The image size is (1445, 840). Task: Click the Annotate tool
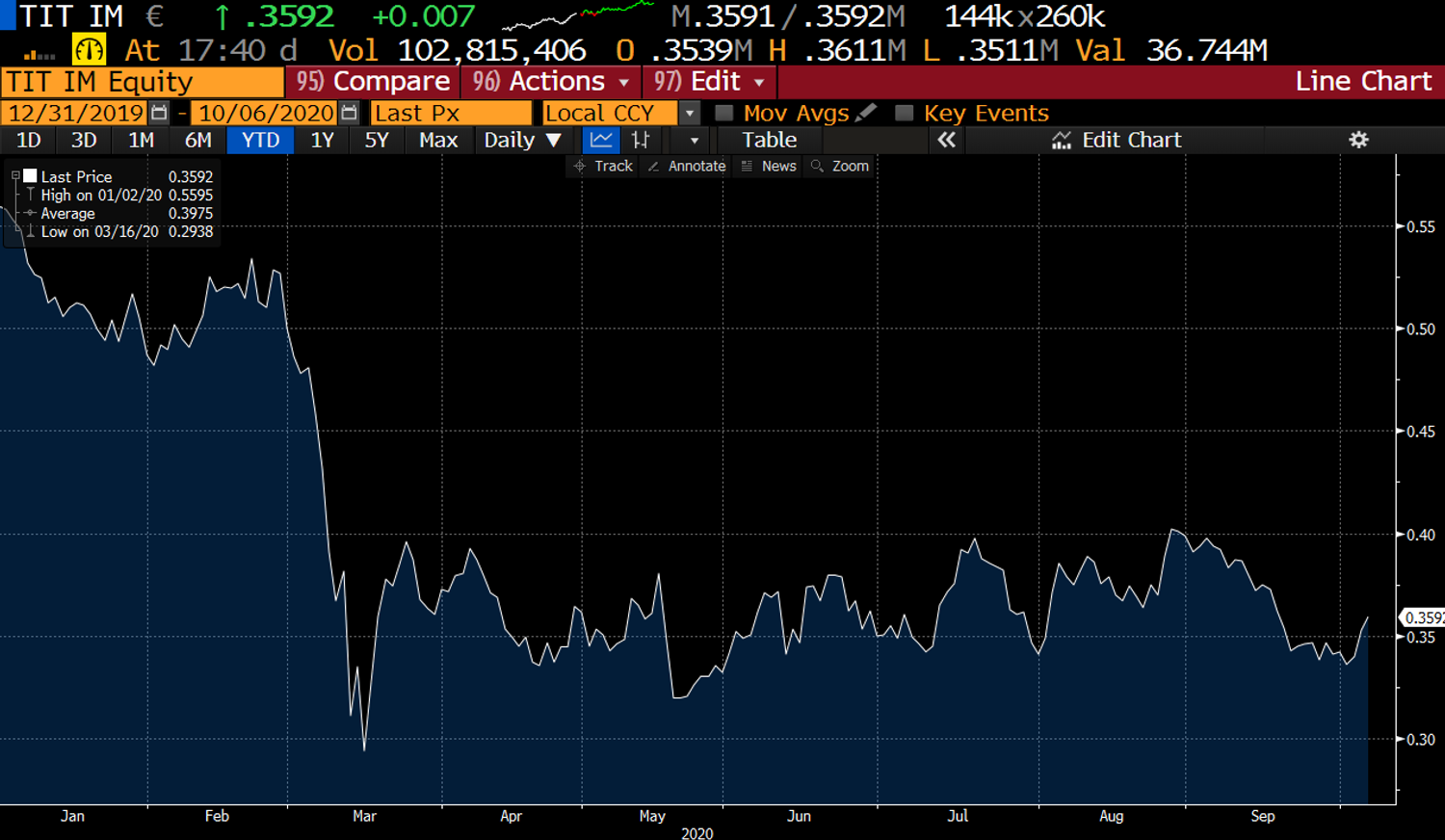click(688, 166)
